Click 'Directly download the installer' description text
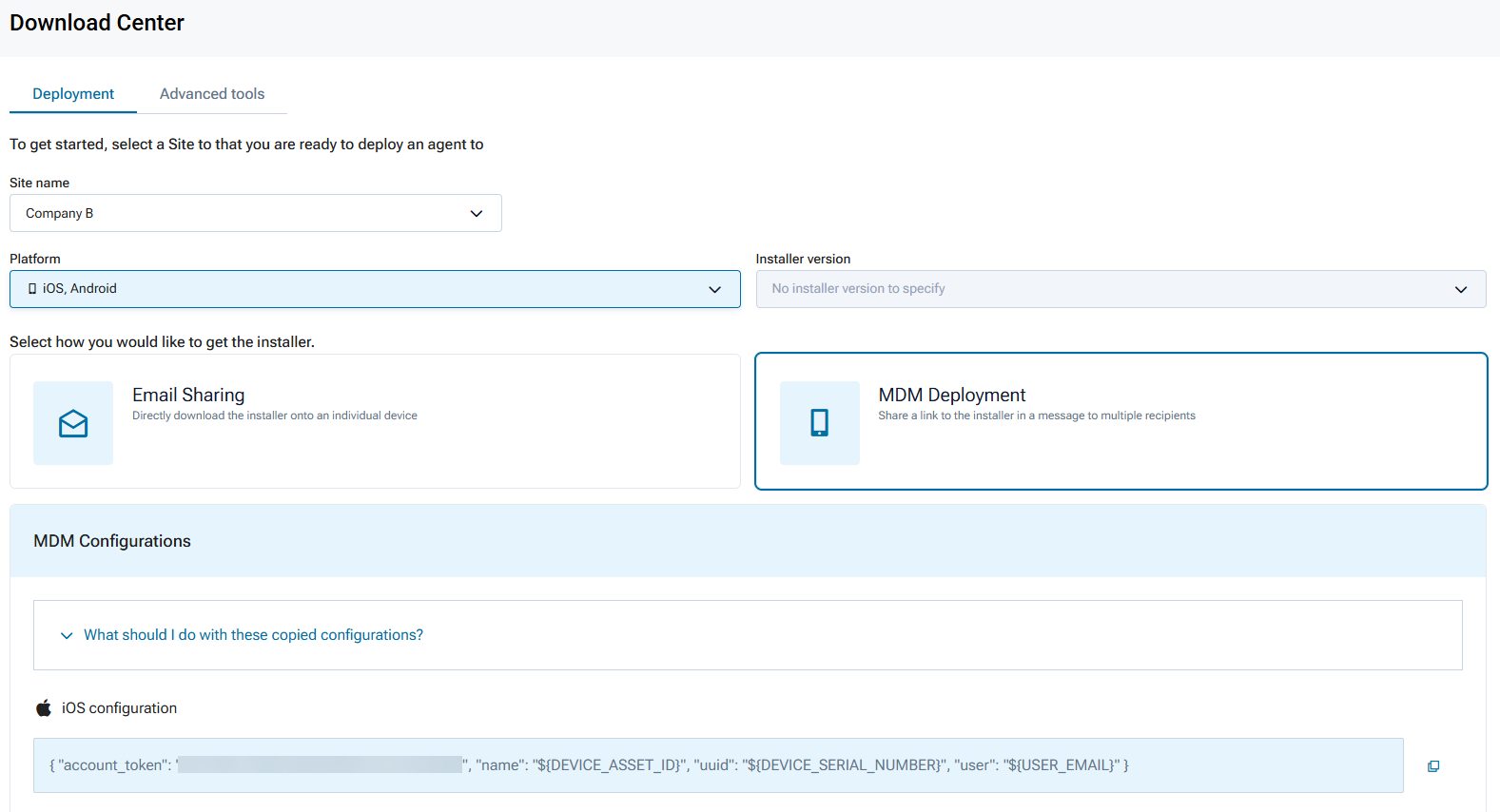Viewport: 1500px width, 812px height. [x=275, y=416]
